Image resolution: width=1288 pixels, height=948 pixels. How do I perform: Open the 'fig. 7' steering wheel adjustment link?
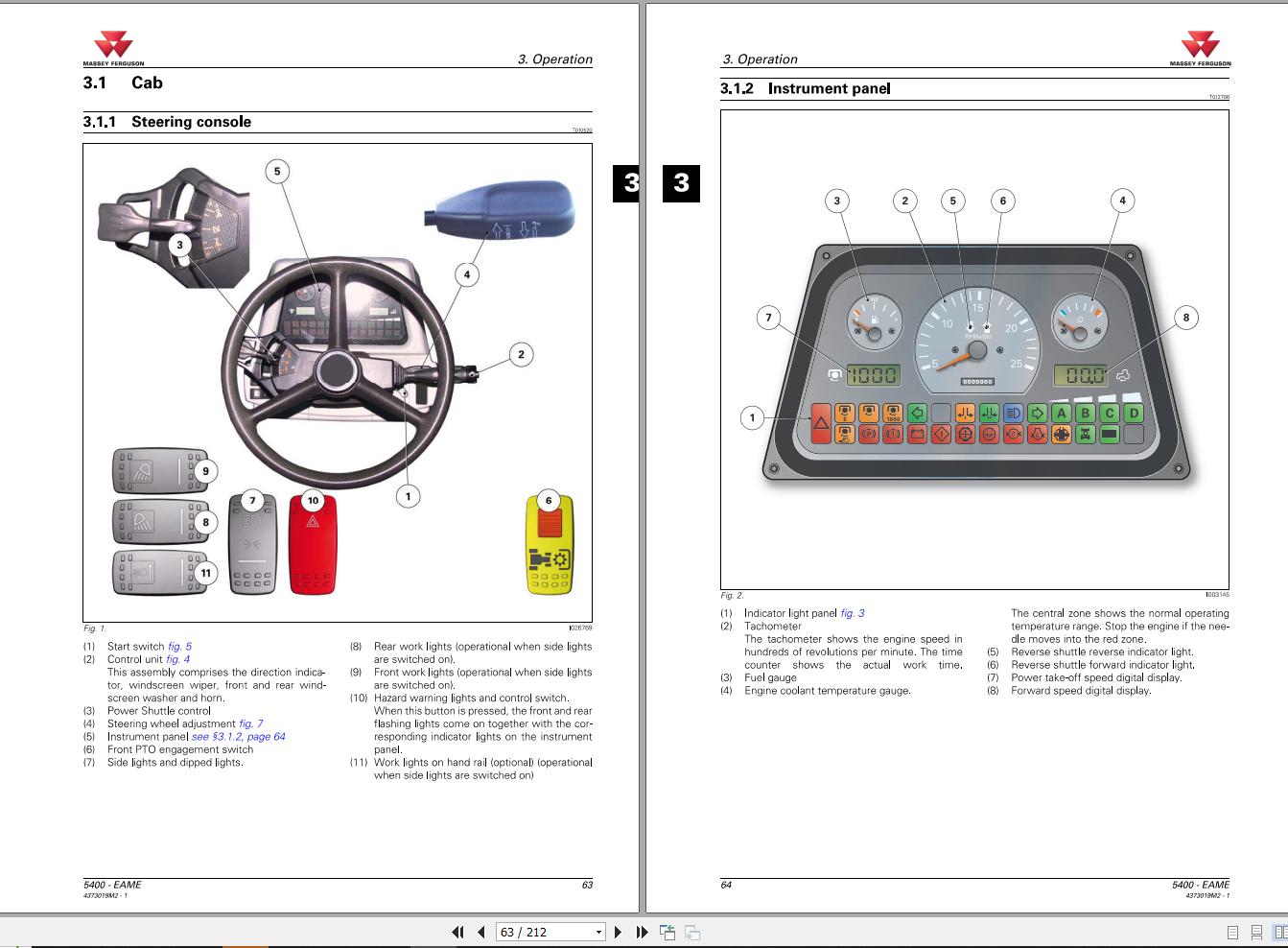click(x=250, y=724)
